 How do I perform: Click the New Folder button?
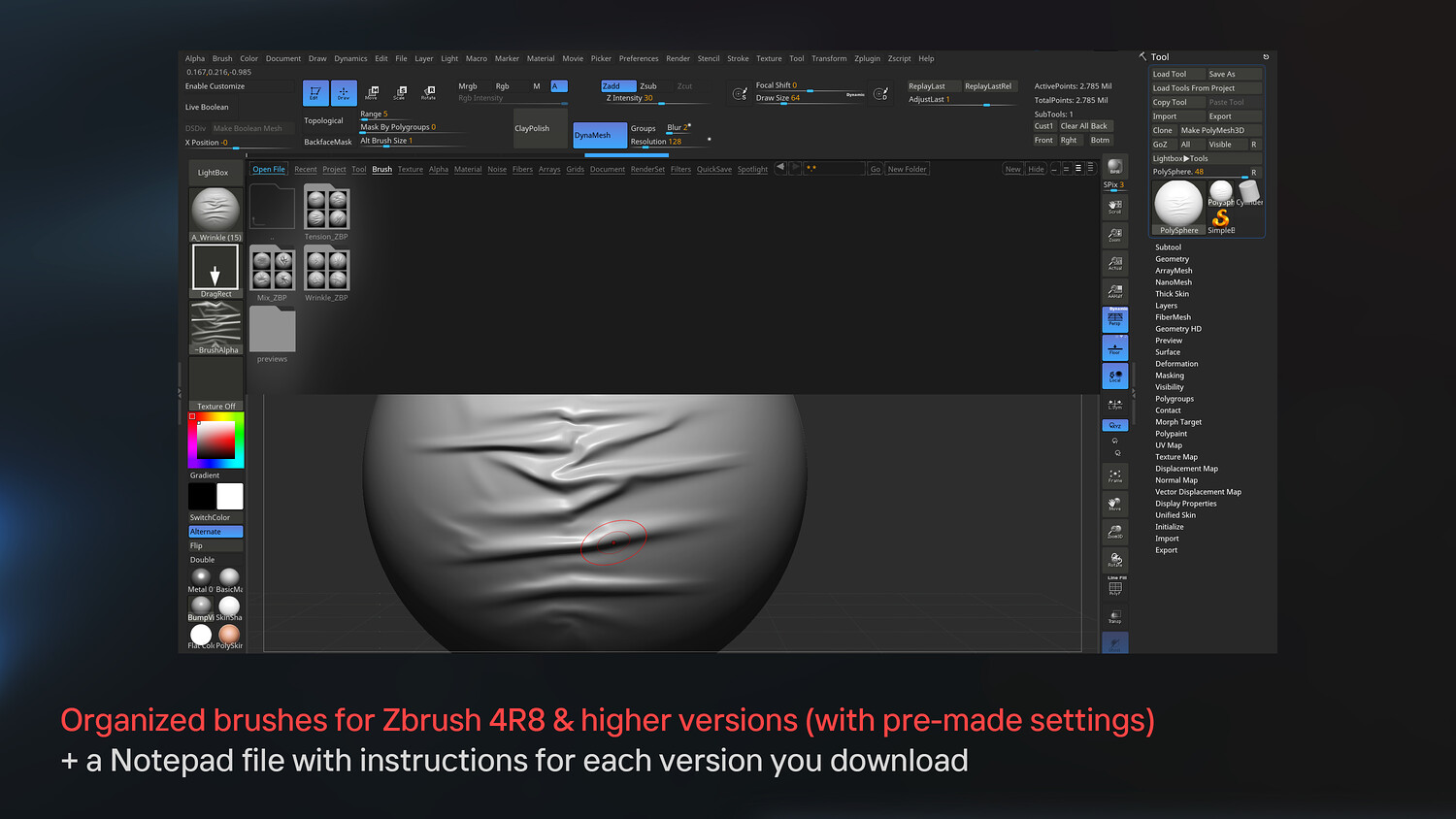[907, 169]
